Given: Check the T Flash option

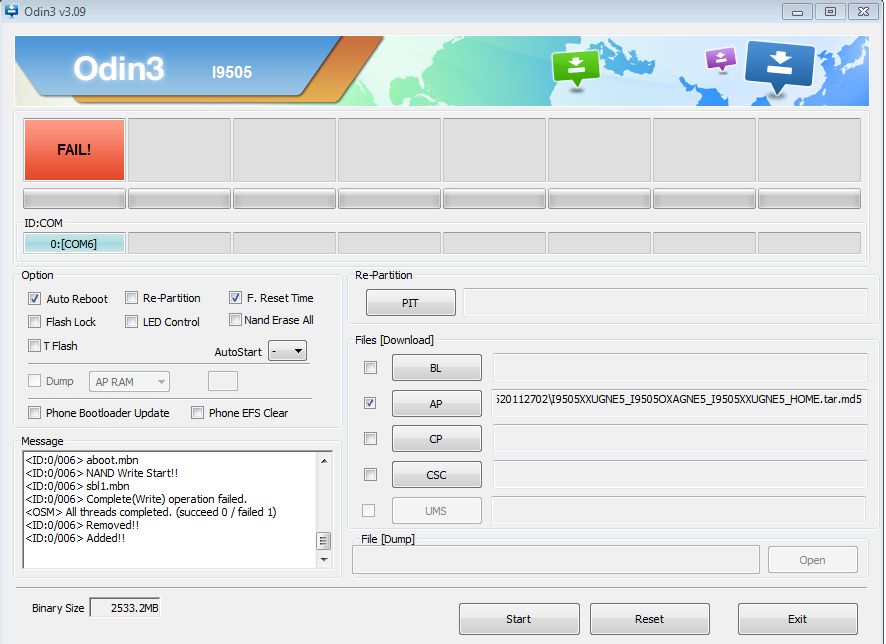Looking at the screenshot, I should 34,345.
